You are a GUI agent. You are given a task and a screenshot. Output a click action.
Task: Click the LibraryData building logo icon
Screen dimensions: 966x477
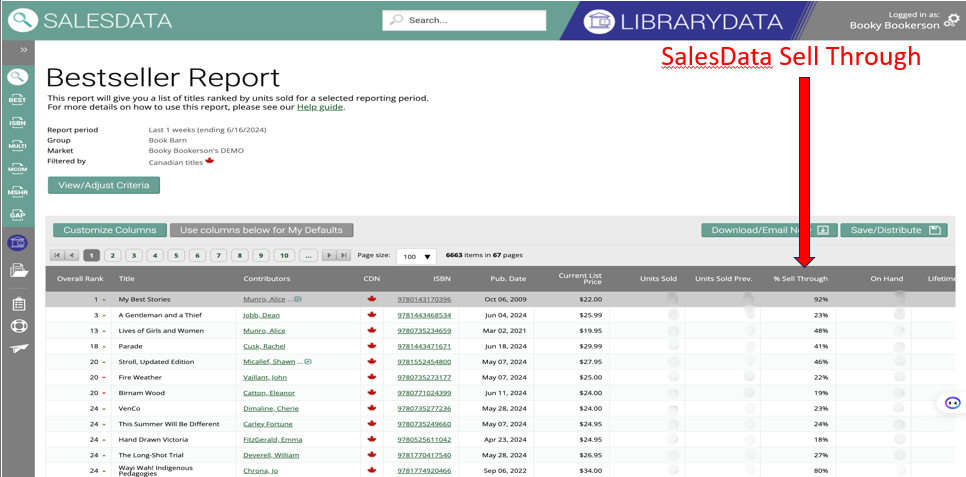click(x=599, y=22)
